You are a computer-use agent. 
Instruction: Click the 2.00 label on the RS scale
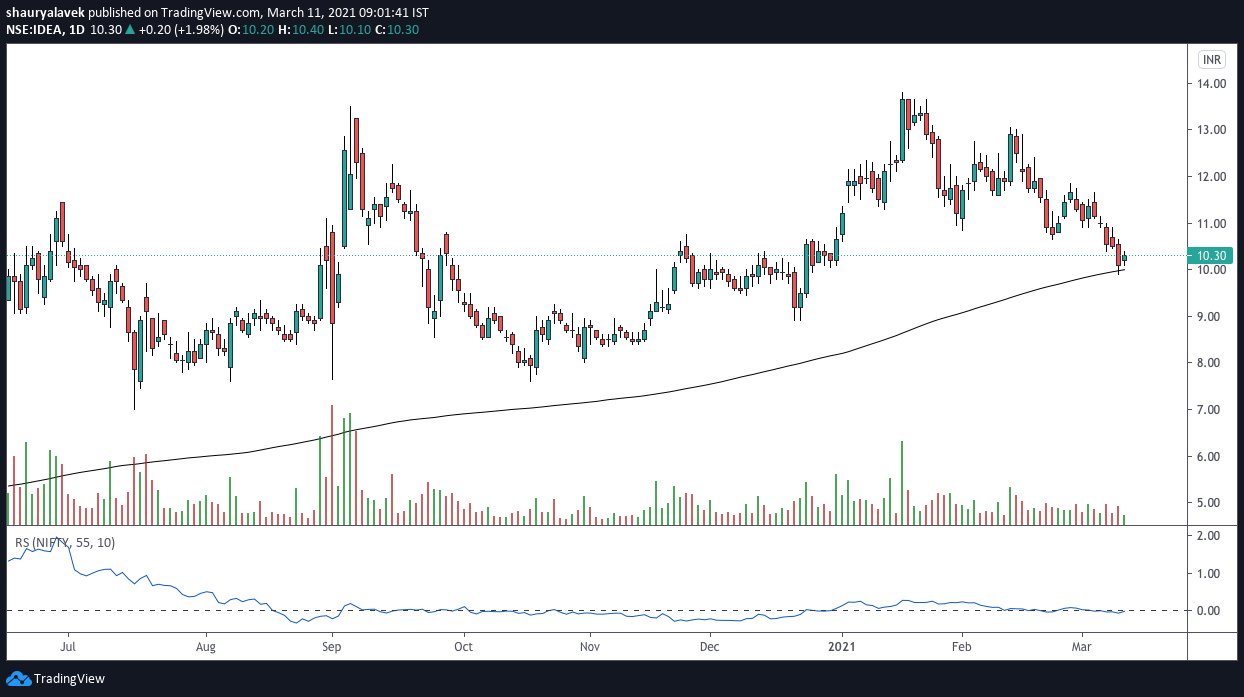pyautogui.click(x=1209, y=536)
